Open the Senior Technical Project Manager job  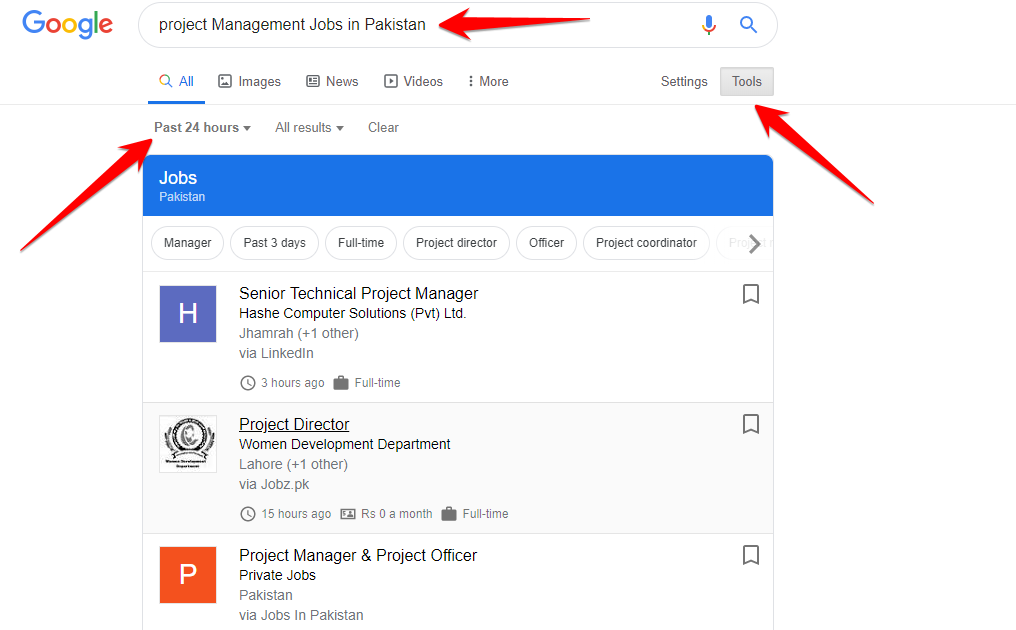[x=358, y=294]
